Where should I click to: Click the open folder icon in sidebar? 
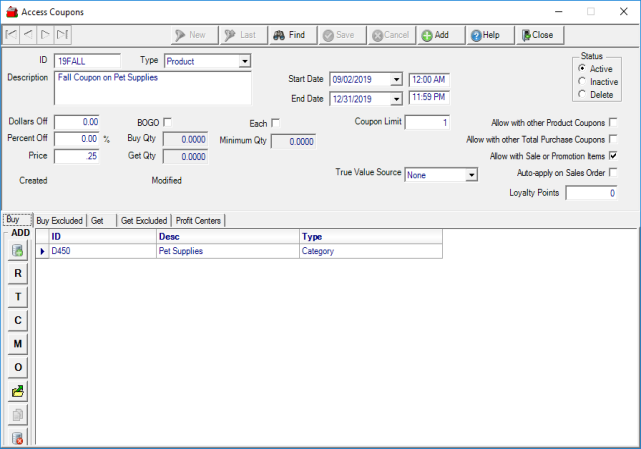[18, 390]
